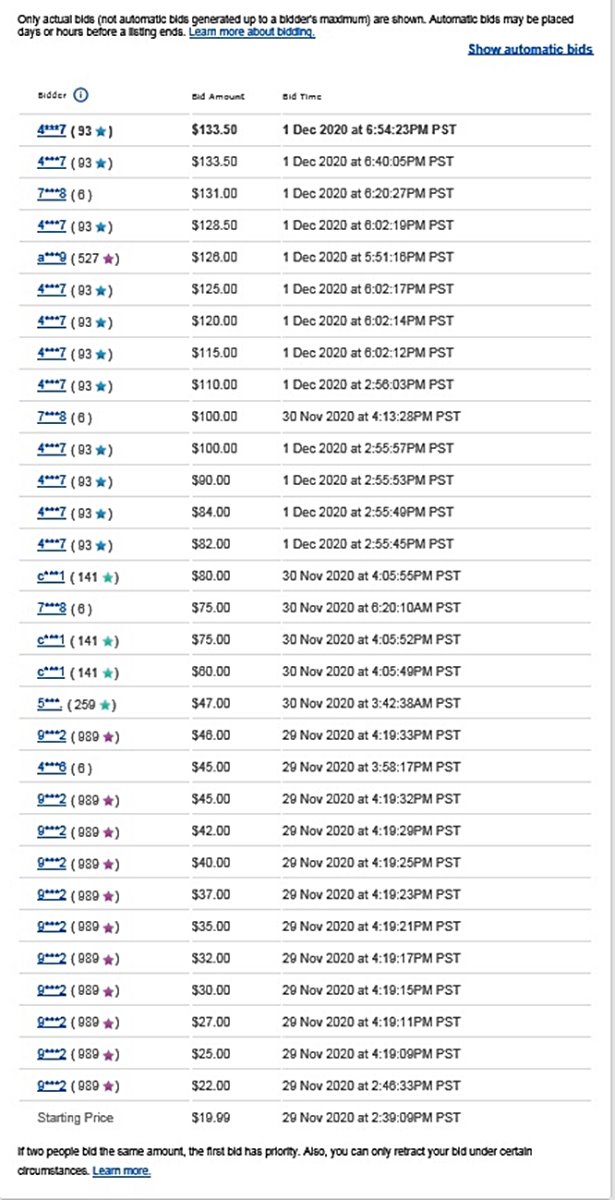Click teal star beside c***1's $80.00 bid

pos(107,576)
